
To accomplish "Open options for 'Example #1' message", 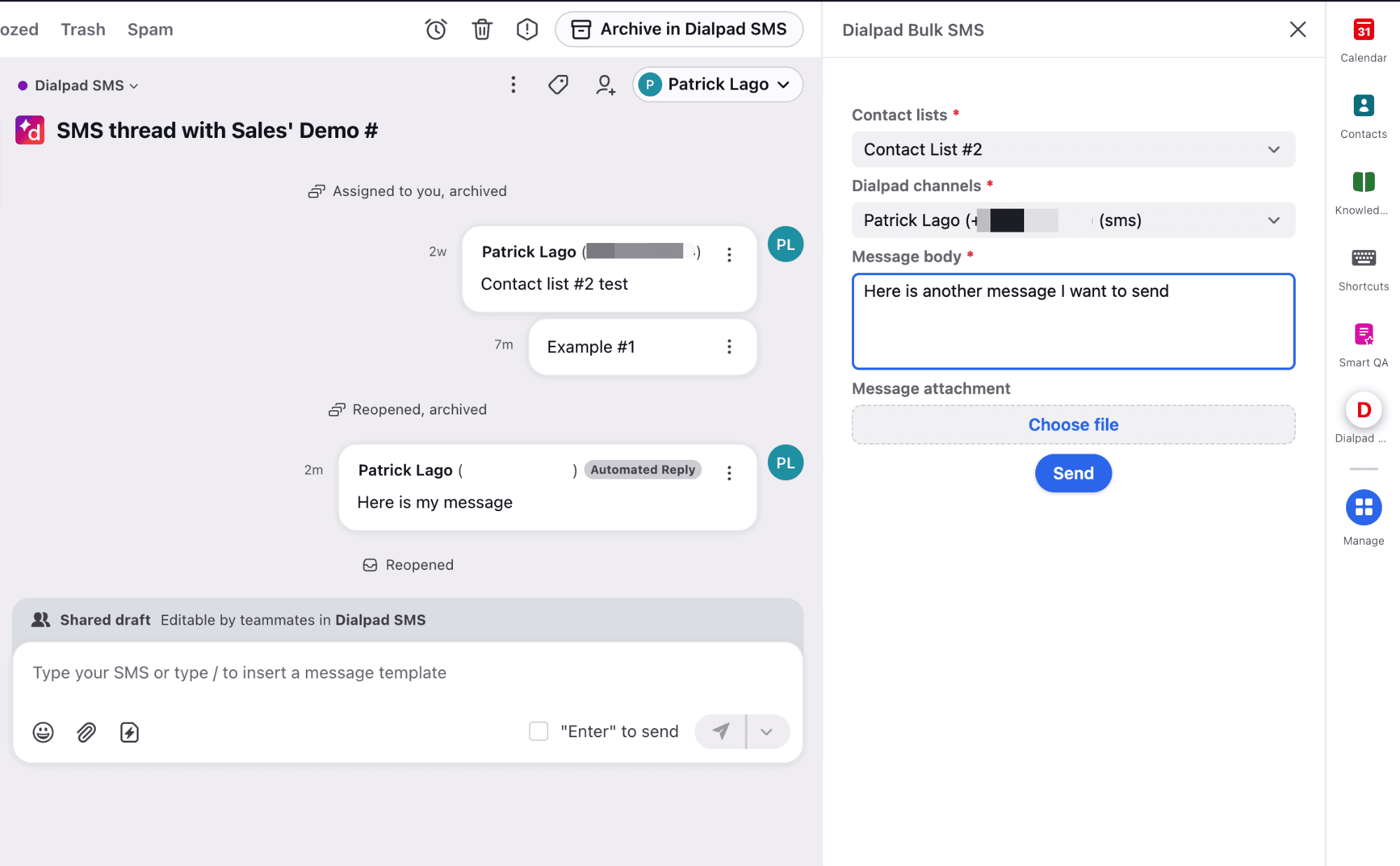I will coord(729,347).
